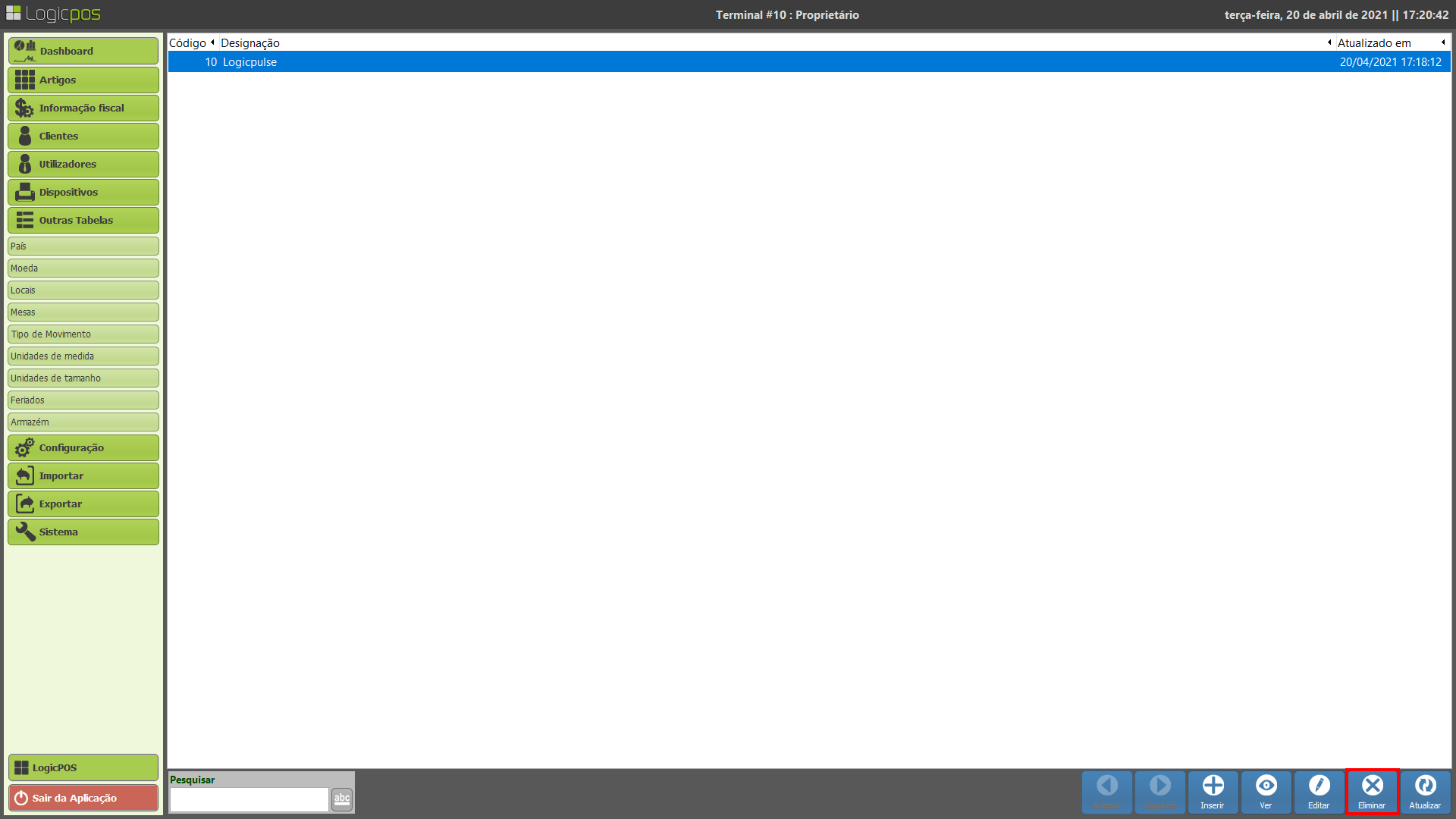Open the Unidades de medida item

(x=83, y=356)
